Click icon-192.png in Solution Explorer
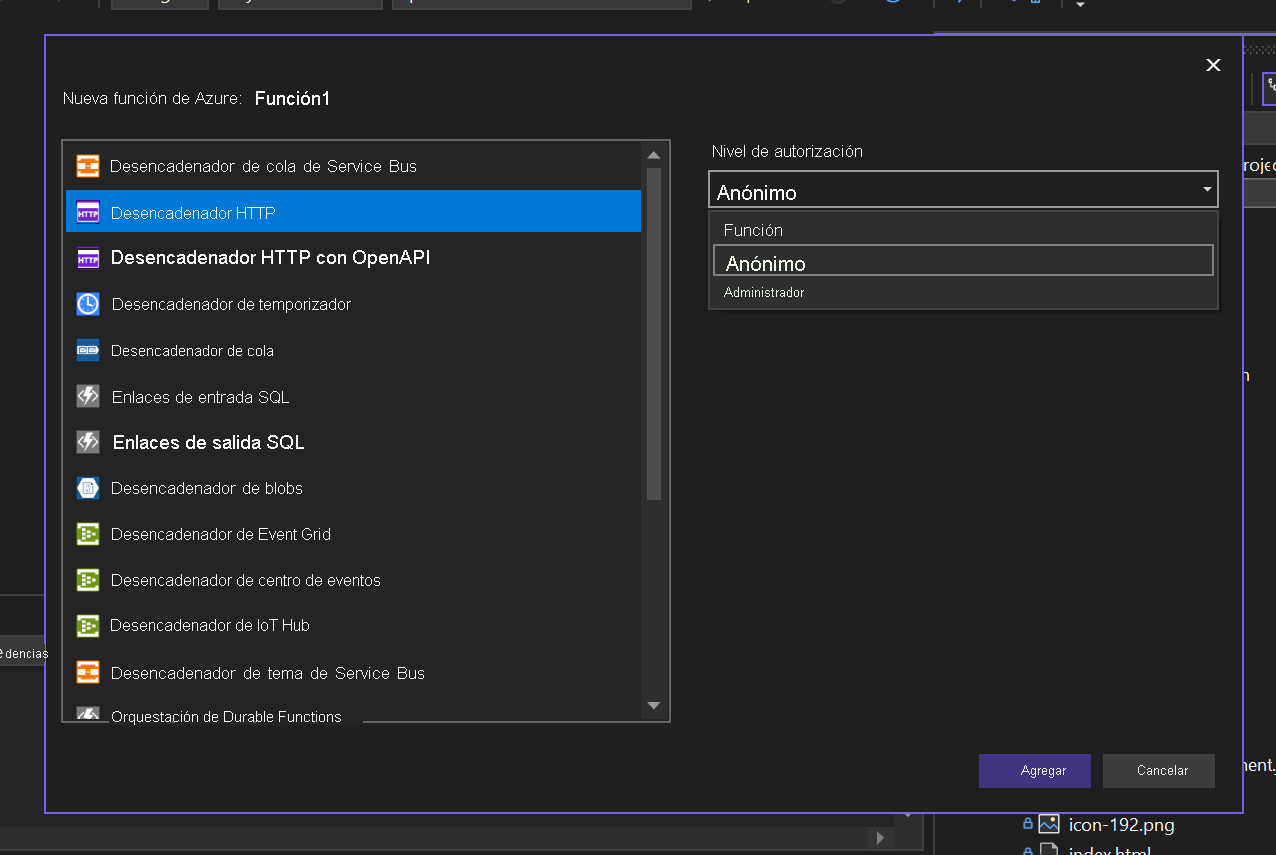The height and width of the screenshot is (855, 1276). point(1121,825)
